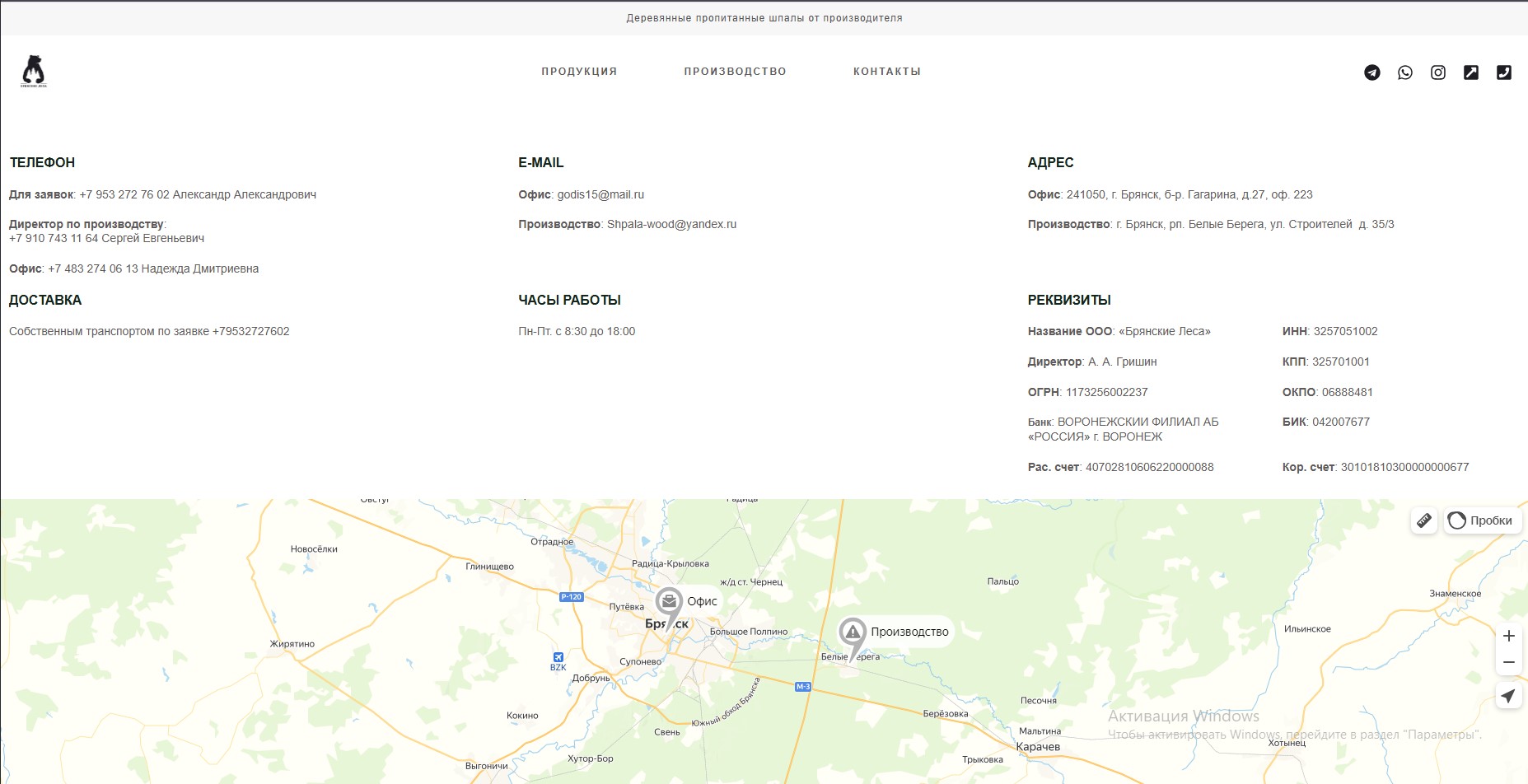The height and width of the screenshot is (784, 1528).
Task: Click the Shpala-wood@yandex.ru email link
Action: [671, 224]
